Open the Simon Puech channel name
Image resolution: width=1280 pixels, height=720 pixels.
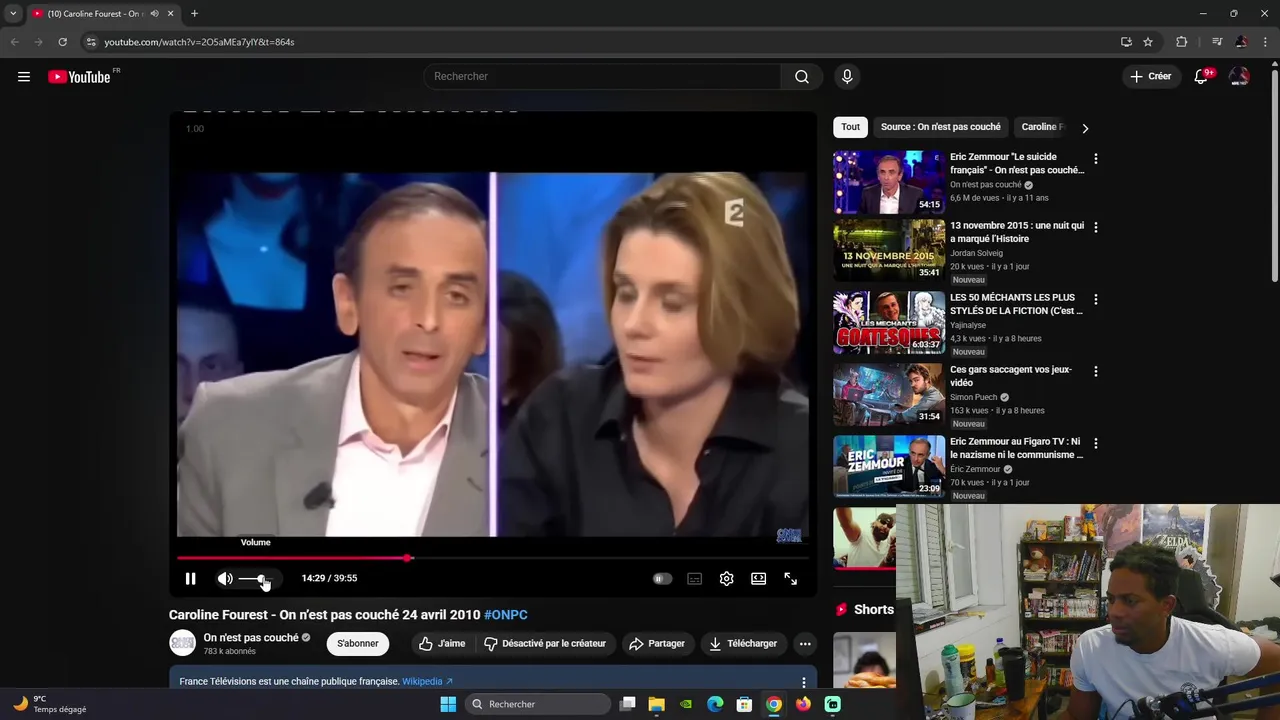973,397
